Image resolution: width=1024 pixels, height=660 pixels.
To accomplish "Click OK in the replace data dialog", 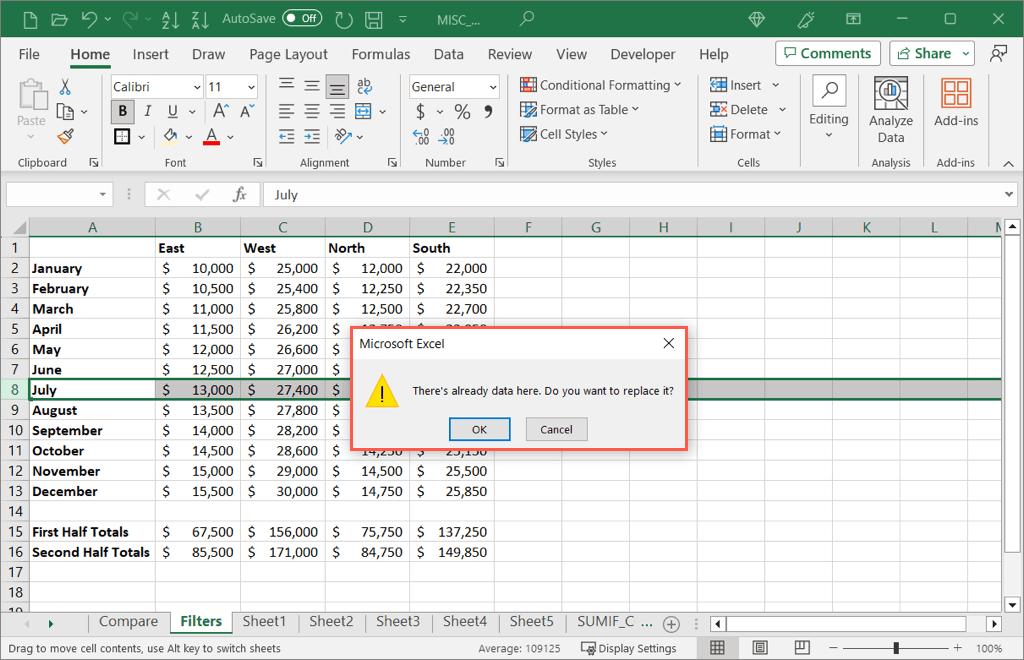I will tap(479, 429).
